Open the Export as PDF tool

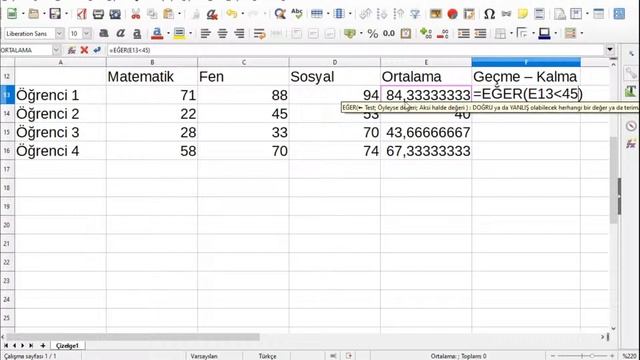coord(82,14)
